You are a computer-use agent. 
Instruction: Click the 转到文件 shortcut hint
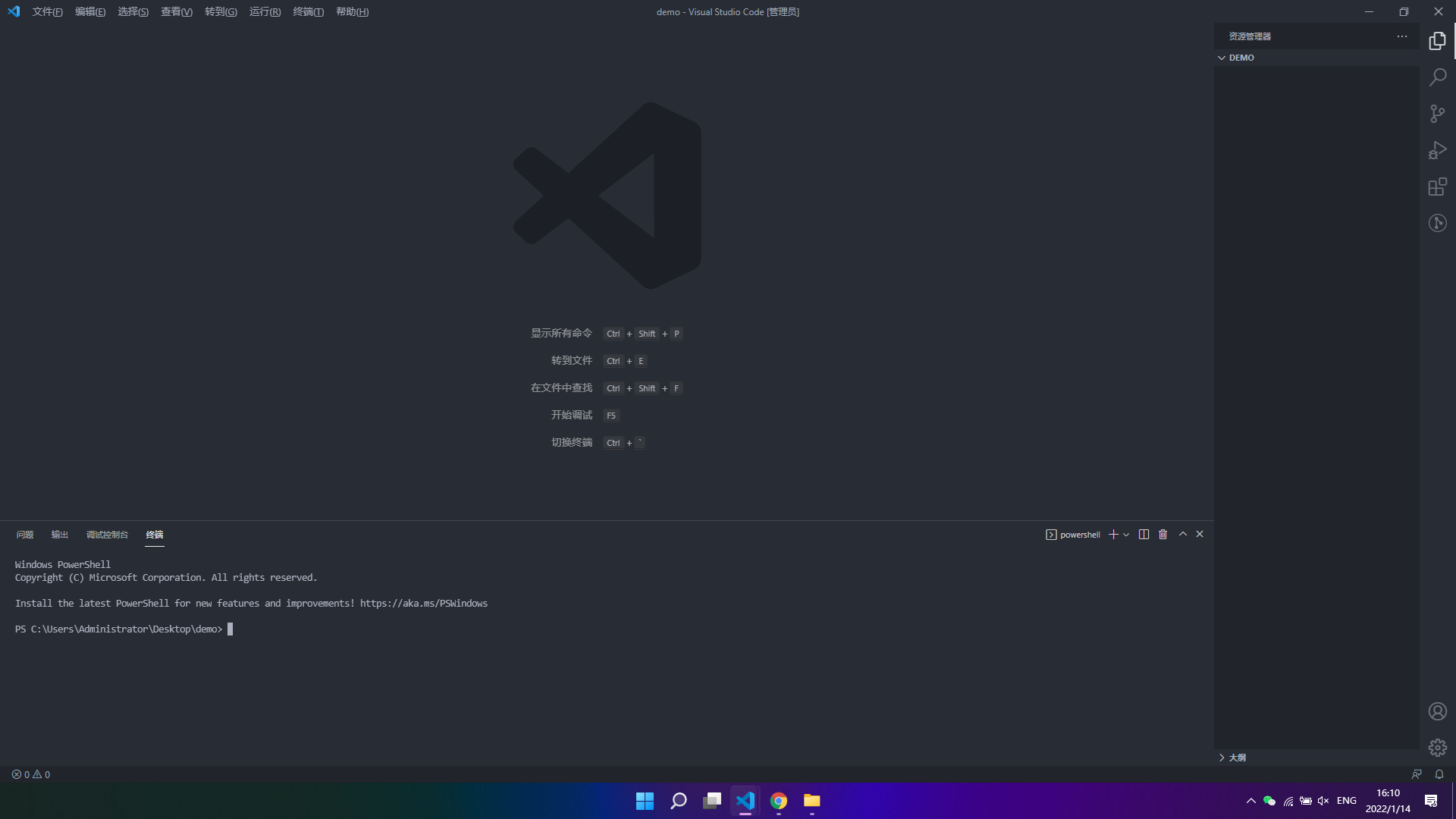[572, 361]
